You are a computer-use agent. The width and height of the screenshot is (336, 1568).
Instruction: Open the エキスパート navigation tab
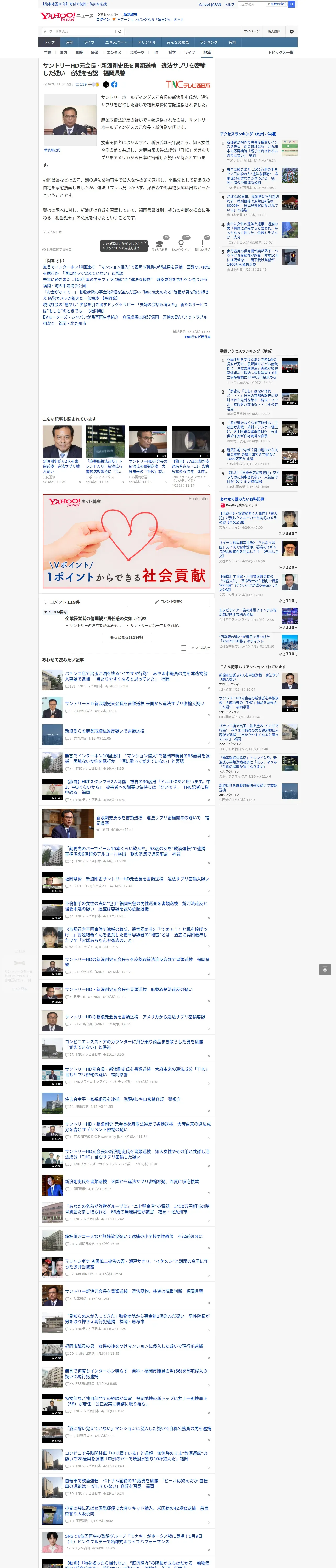tap(116, 43)
